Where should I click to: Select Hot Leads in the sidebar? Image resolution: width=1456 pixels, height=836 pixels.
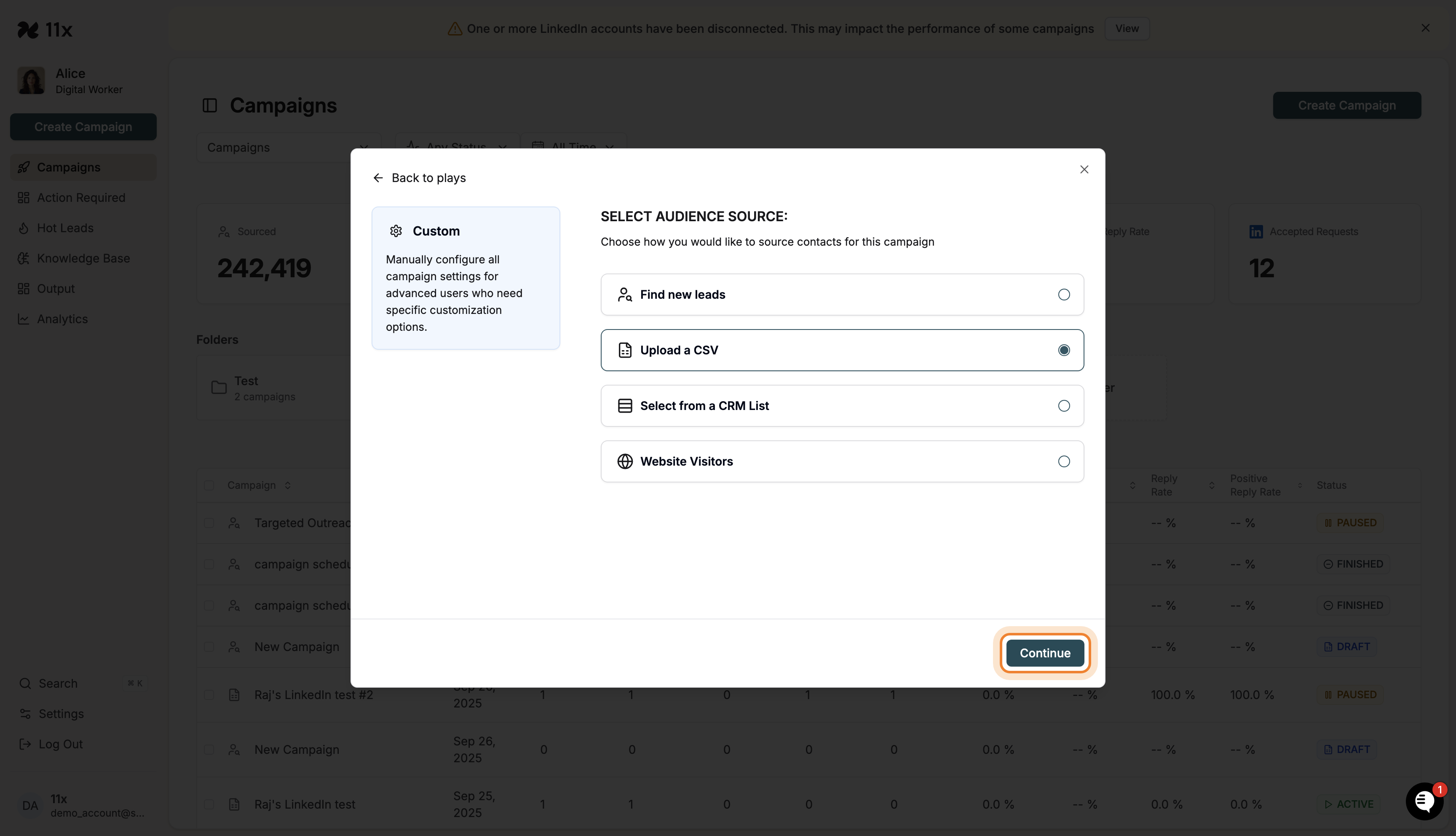coord(65,228)
